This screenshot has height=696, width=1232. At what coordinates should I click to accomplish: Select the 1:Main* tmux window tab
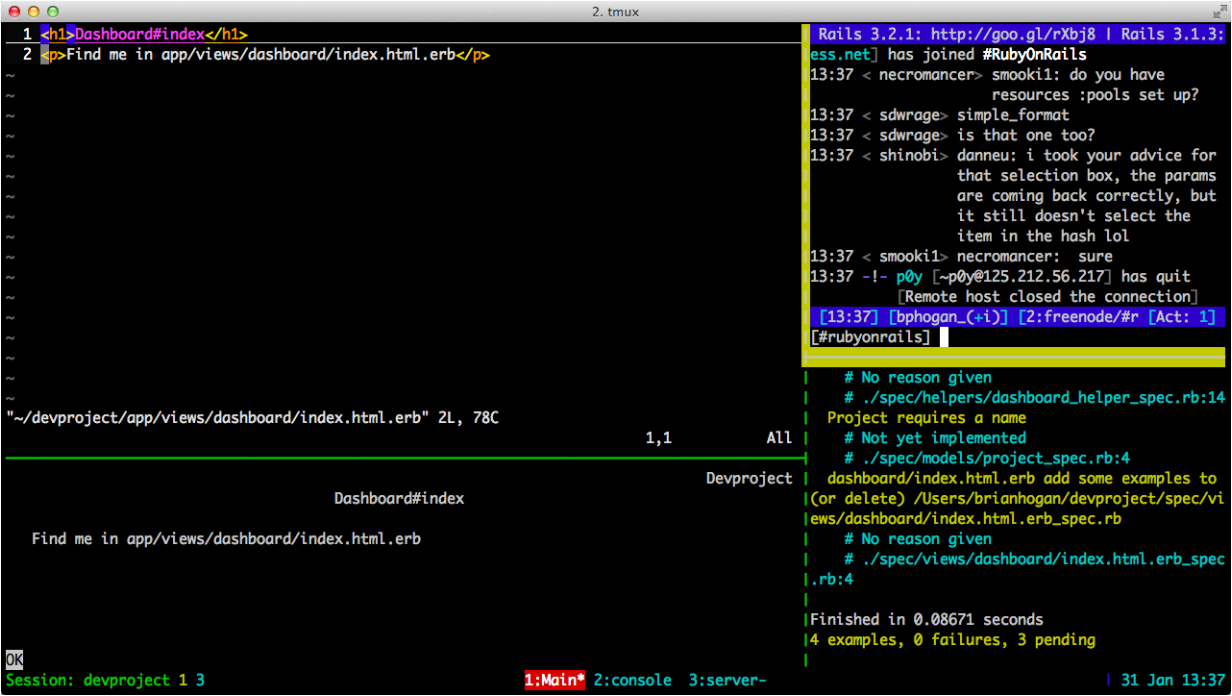[555, 680]
